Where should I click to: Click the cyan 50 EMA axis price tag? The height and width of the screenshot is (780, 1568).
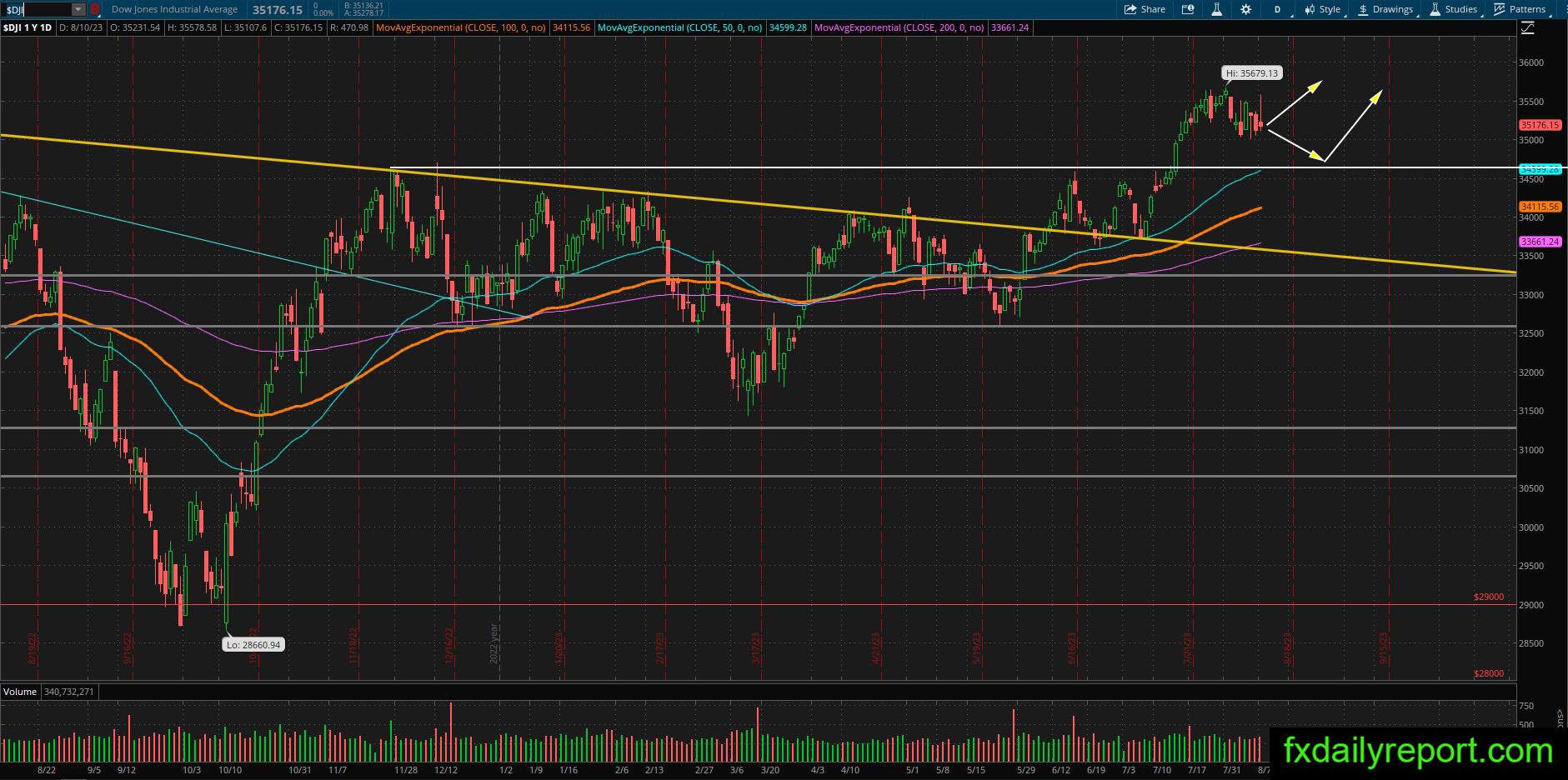pyautogui.click(x=1539, y=169)
